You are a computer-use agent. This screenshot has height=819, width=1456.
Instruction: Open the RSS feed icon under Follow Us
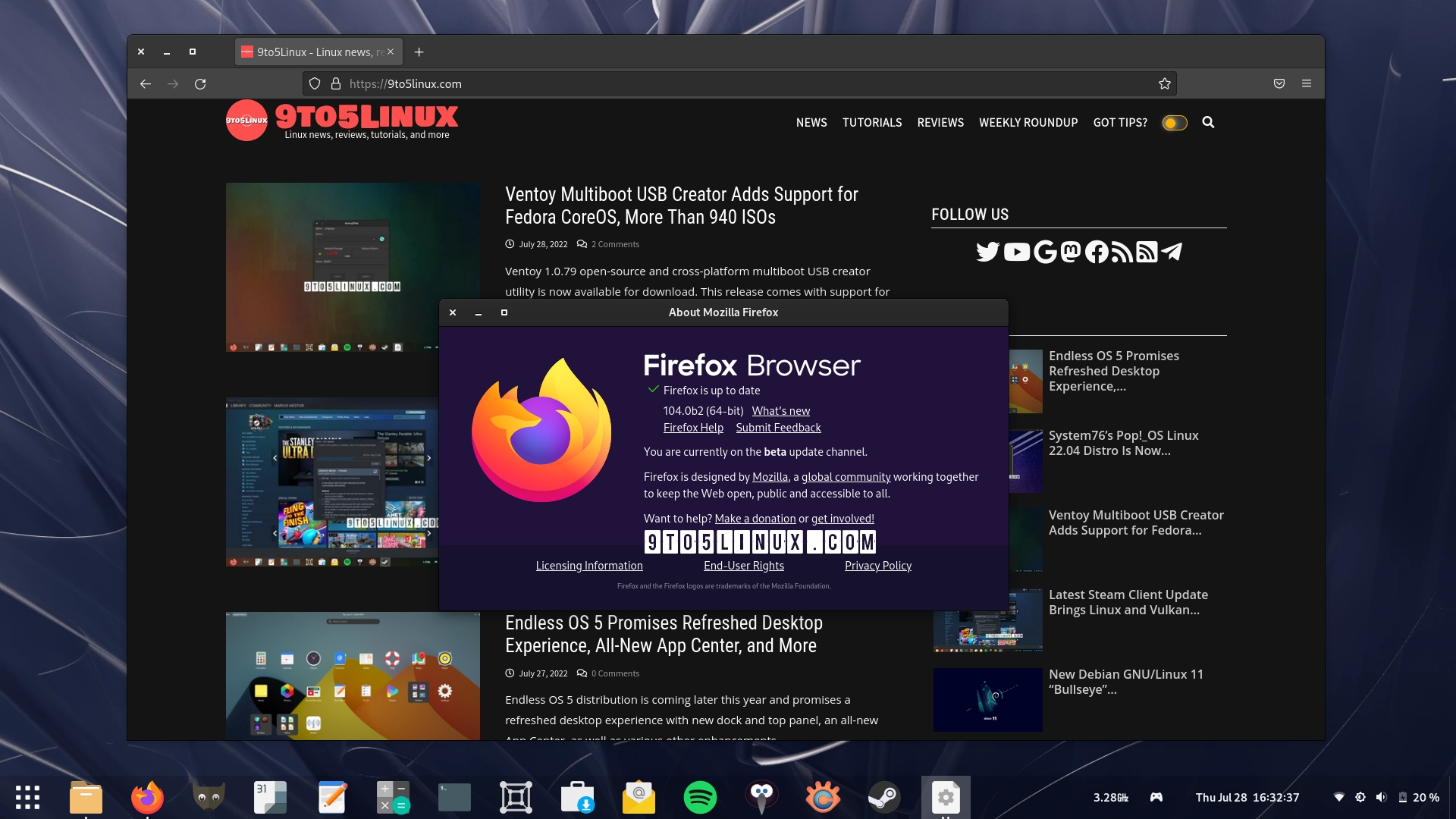coord(1121,252)
